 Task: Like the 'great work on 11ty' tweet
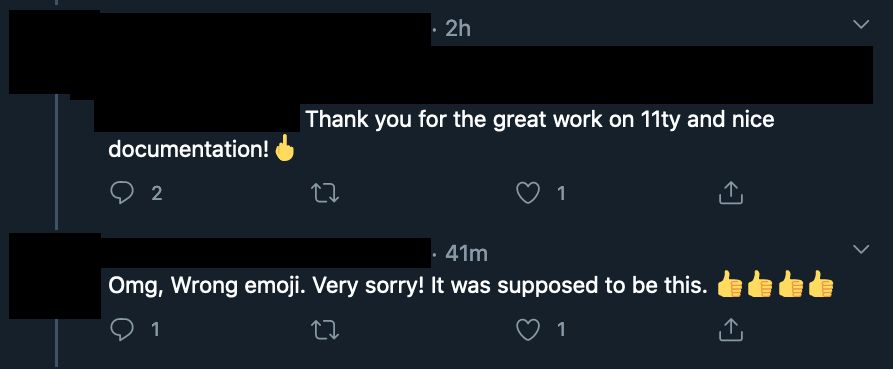point(528,194)
